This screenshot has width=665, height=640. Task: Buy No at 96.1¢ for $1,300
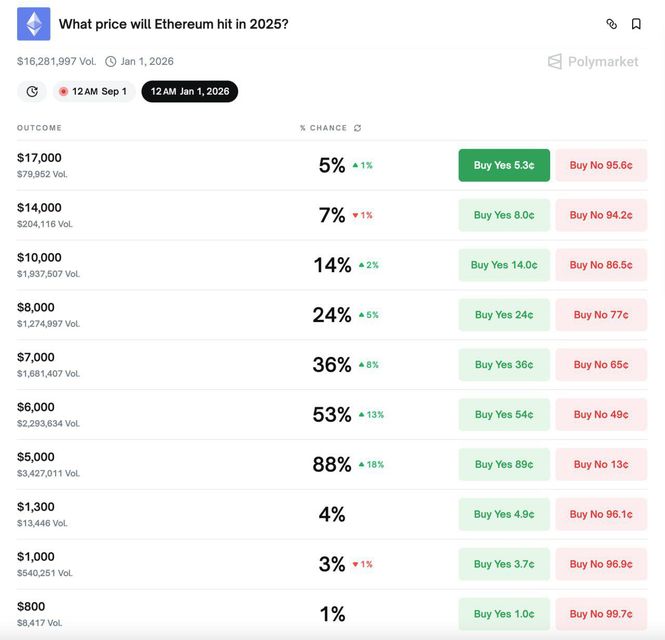click(601, 514)
